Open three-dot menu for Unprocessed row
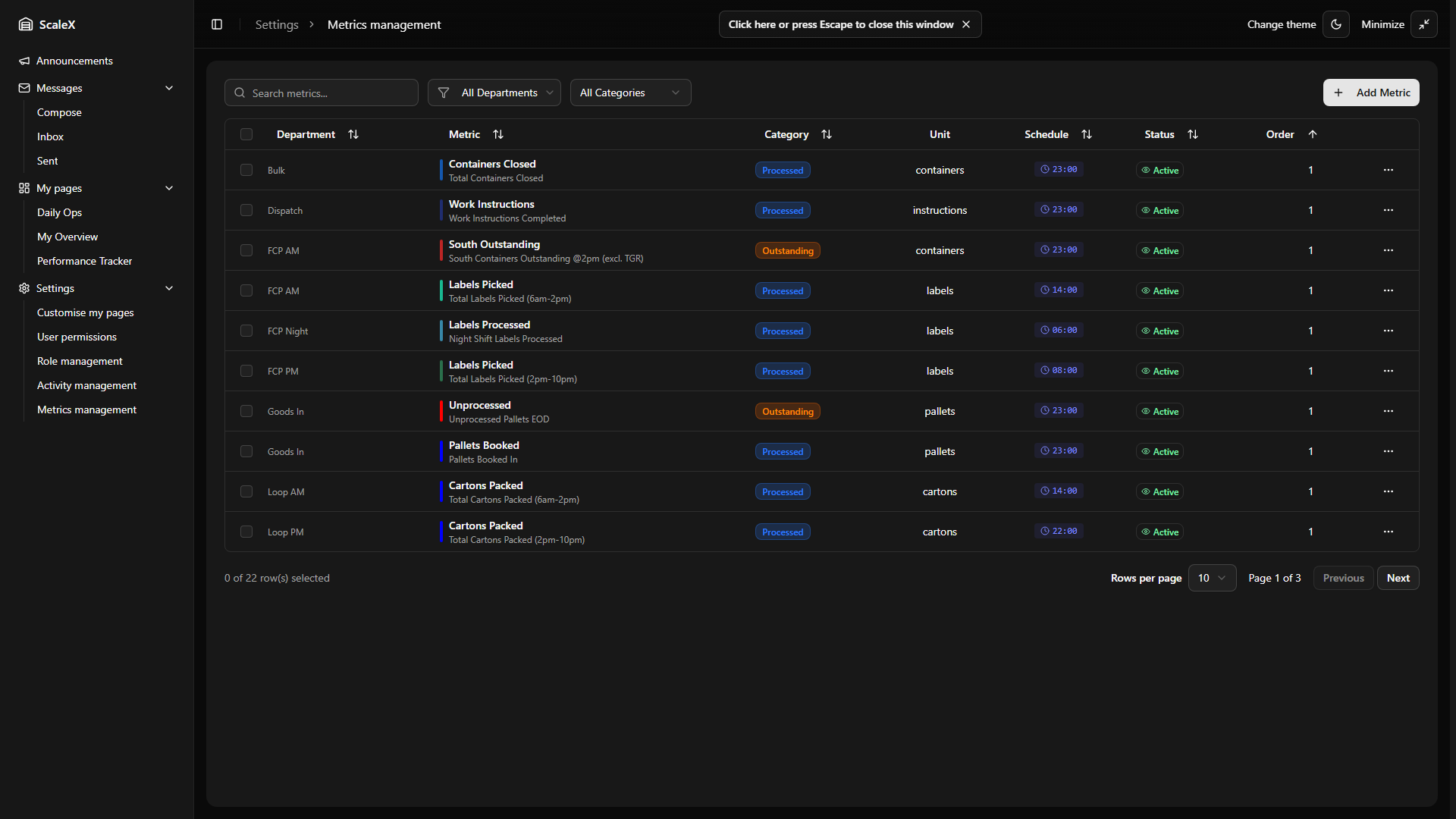 [1388, 411]
